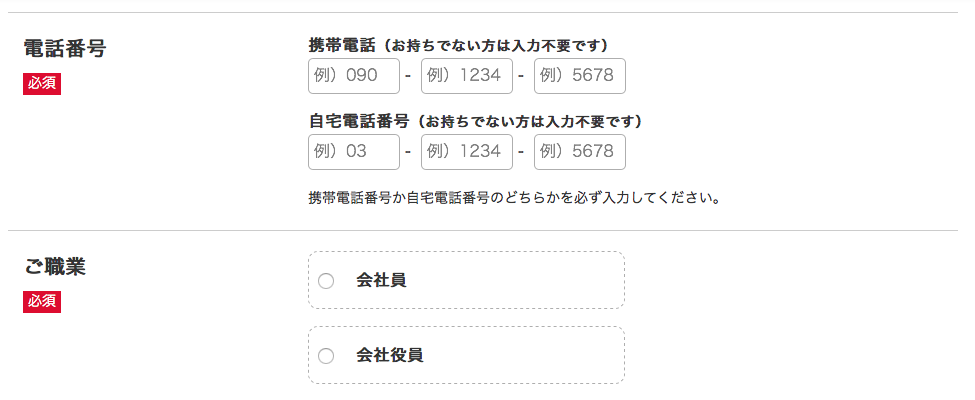Click the red 必須 badge under 電話番号
975x400 pixels.
pyautogui.click(x=42, y=84)
